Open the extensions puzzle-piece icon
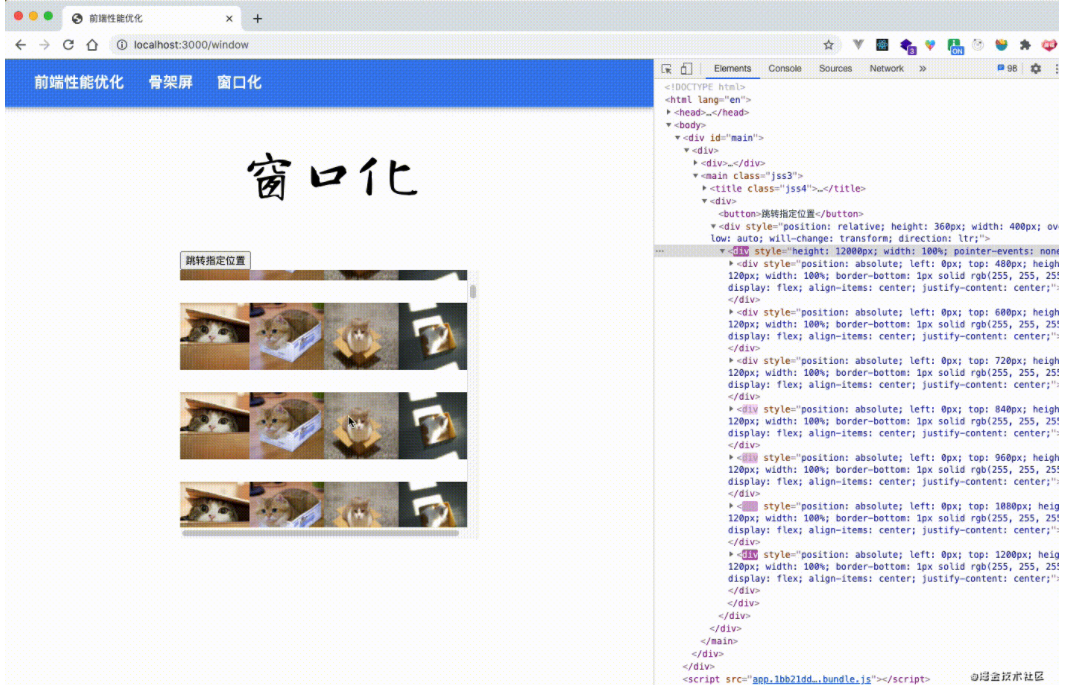This screenshot has height=685, width=1071. tap(1025, 45)
